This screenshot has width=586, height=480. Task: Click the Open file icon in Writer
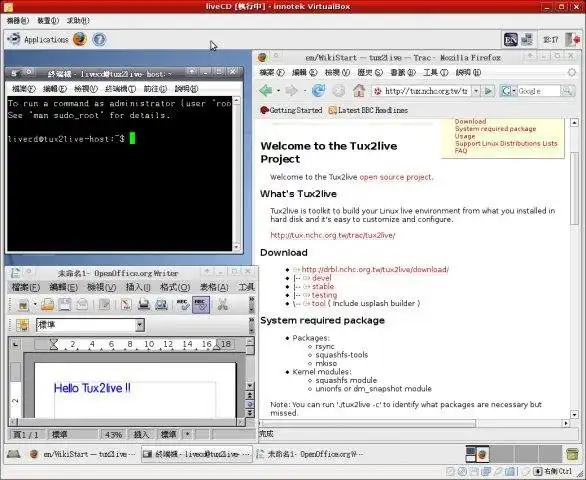(x=47, y=305)
